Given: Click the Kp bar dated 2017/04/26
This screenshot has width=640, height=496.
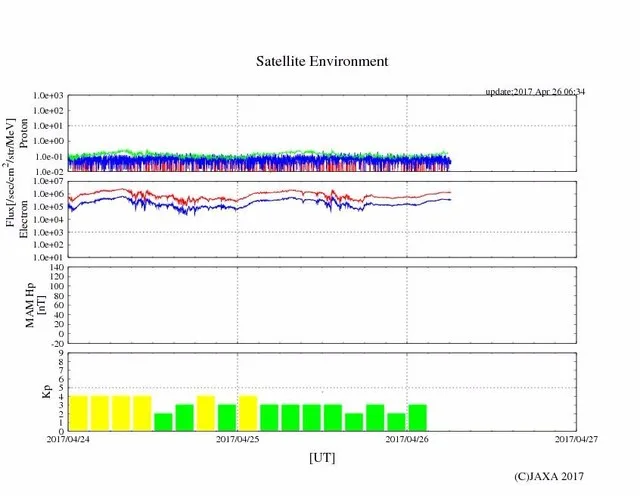Looking at the screenshot, I should (x=418, y=418).
